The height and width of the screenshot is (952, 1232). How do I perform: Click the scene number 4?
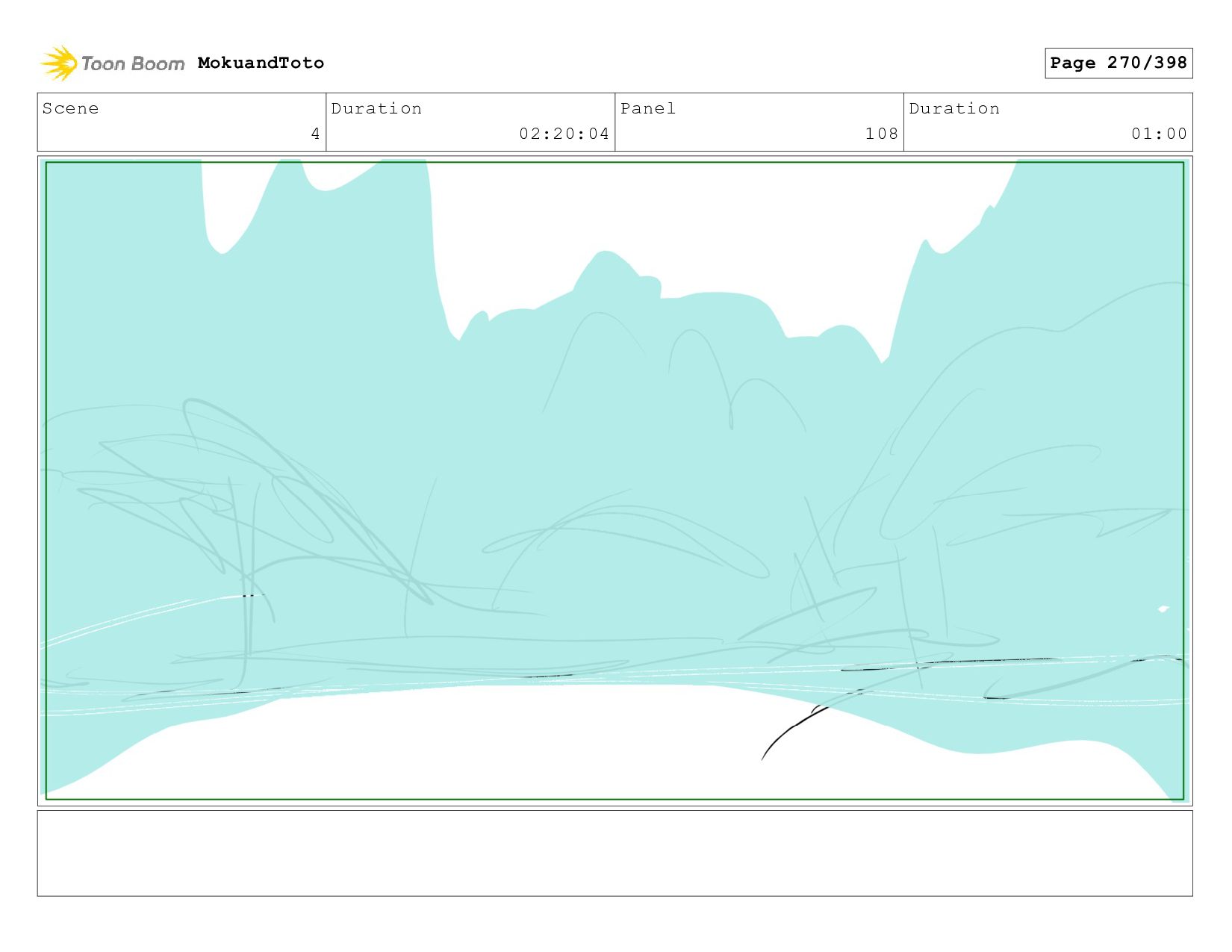(x=315, y=134)
